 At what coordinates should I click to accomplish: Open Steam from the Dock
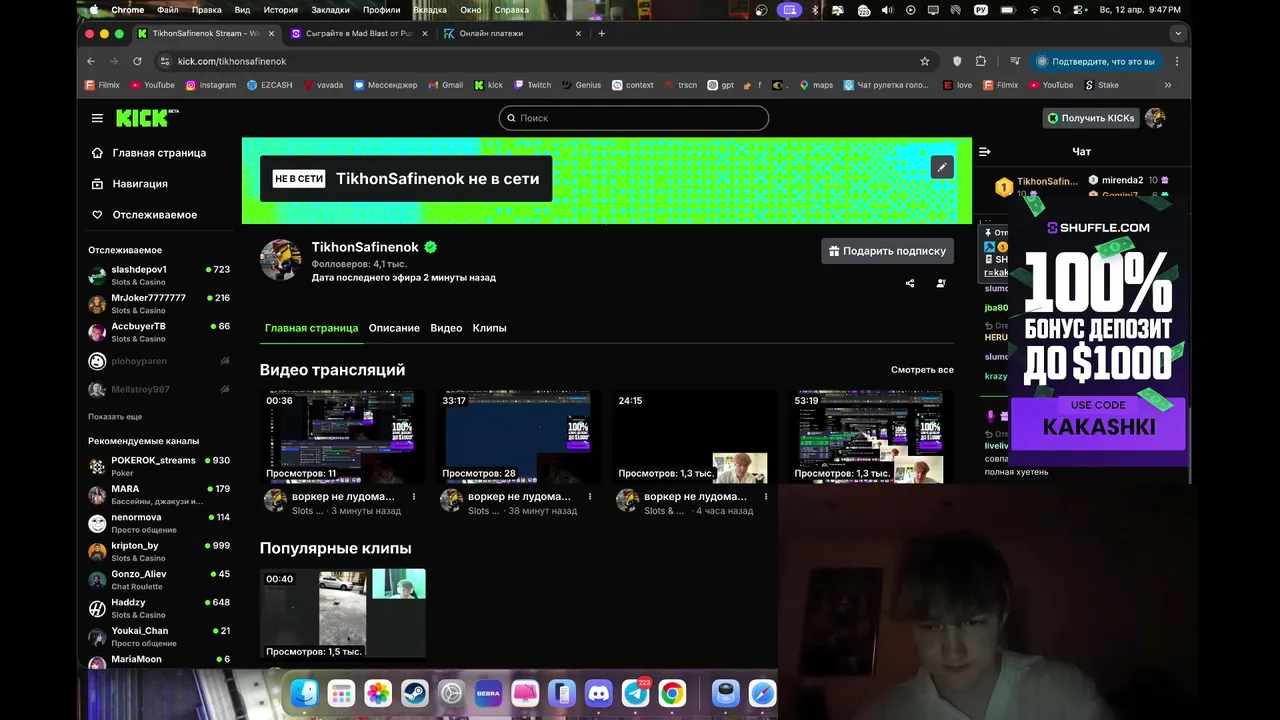tap(414, 693)
